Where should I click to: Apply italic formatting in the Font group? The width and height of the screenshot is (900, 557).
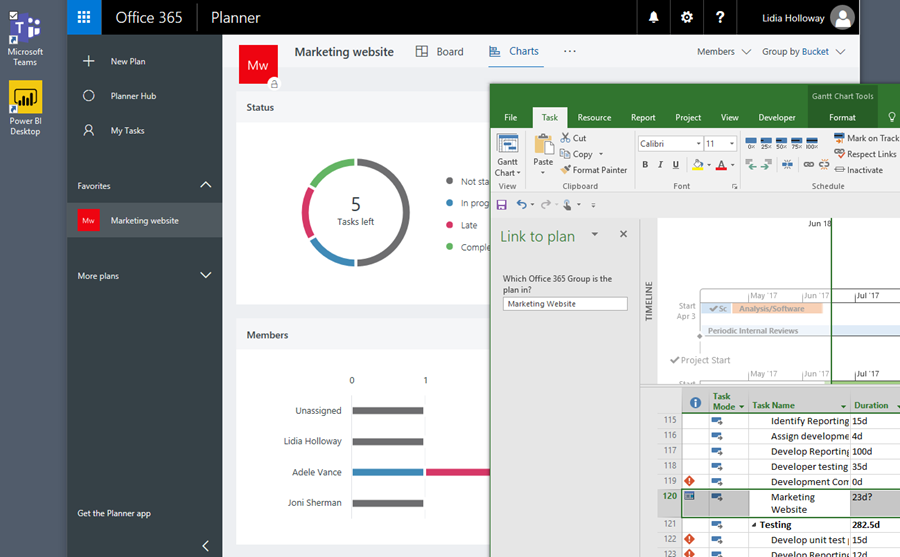point(660,165)
